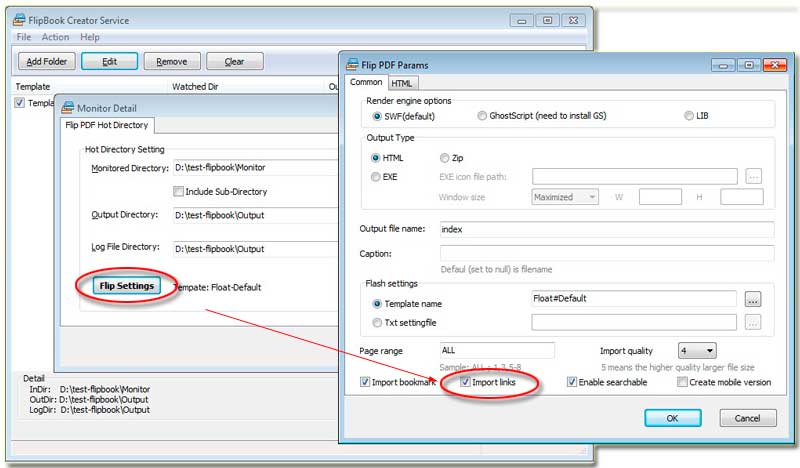This screenshot has height=468, width=800.
Task: Click the Output file name field
Action: (607, 229)
